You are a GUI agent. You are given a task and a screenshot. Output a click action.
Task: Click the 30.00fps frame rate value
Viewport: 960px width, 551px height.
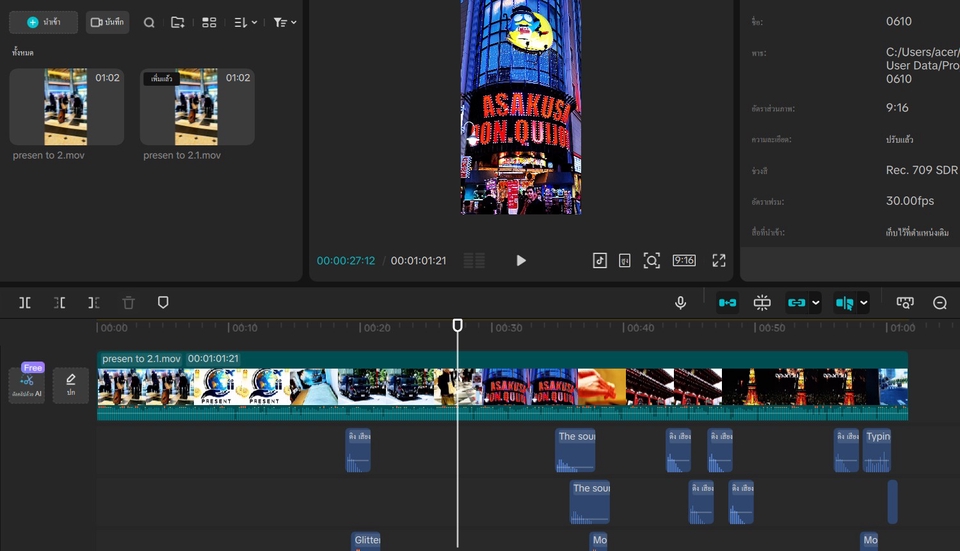coord(910,201)
